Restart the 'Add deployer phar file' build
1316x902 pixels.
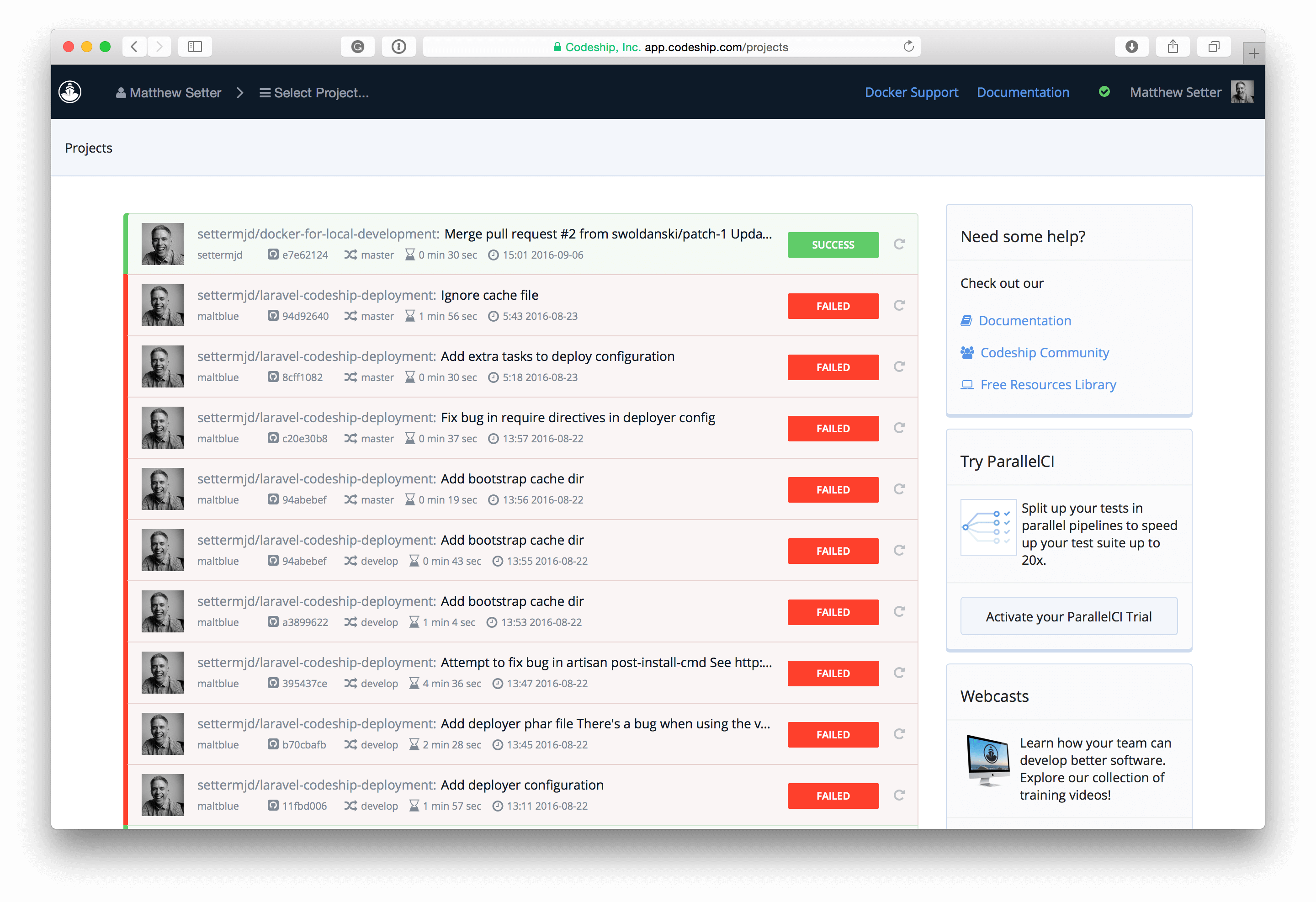899,734
